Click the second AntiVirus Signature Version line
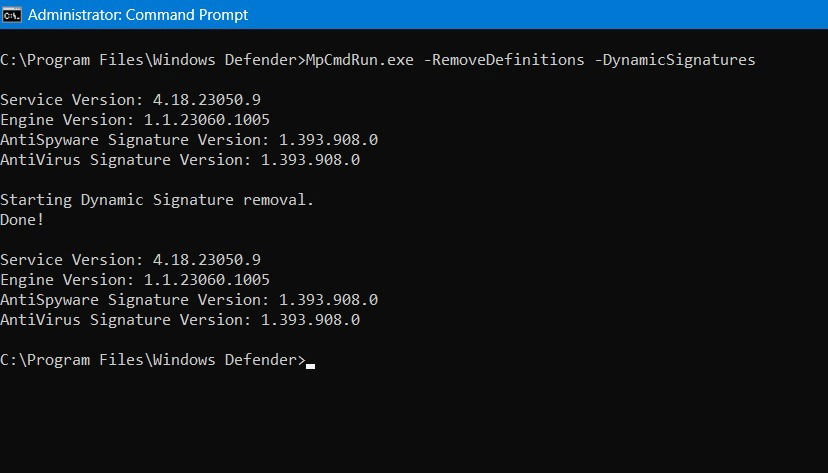The height and width of the screenshot is (473, 828). [x=180, y=320]
